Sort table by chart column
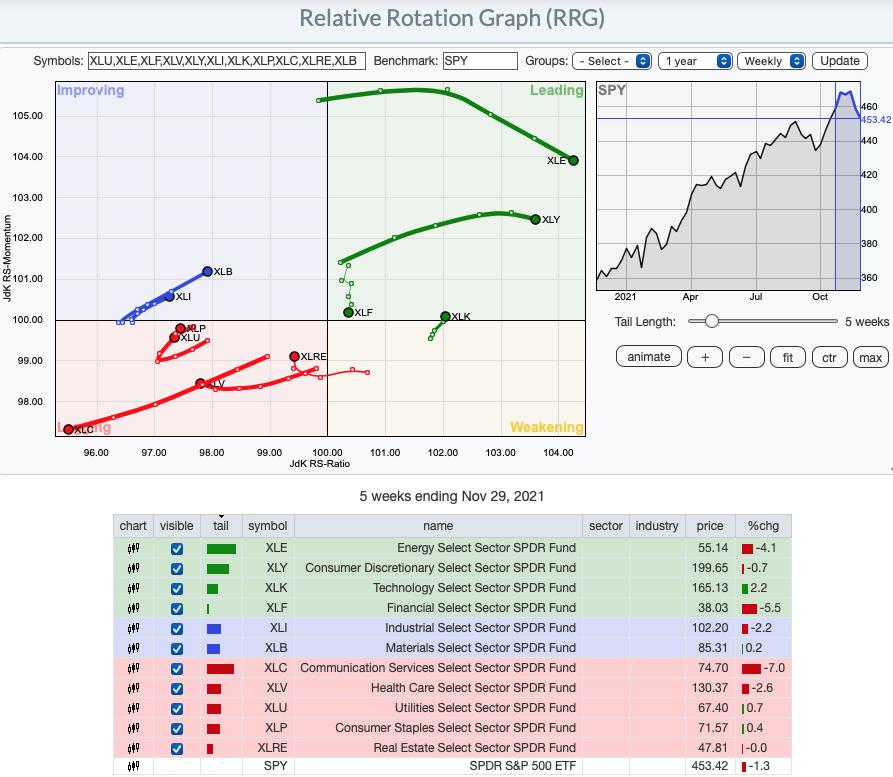Viewport: 893px width, 777px height. pyautogui.click(x=133, y=526)
